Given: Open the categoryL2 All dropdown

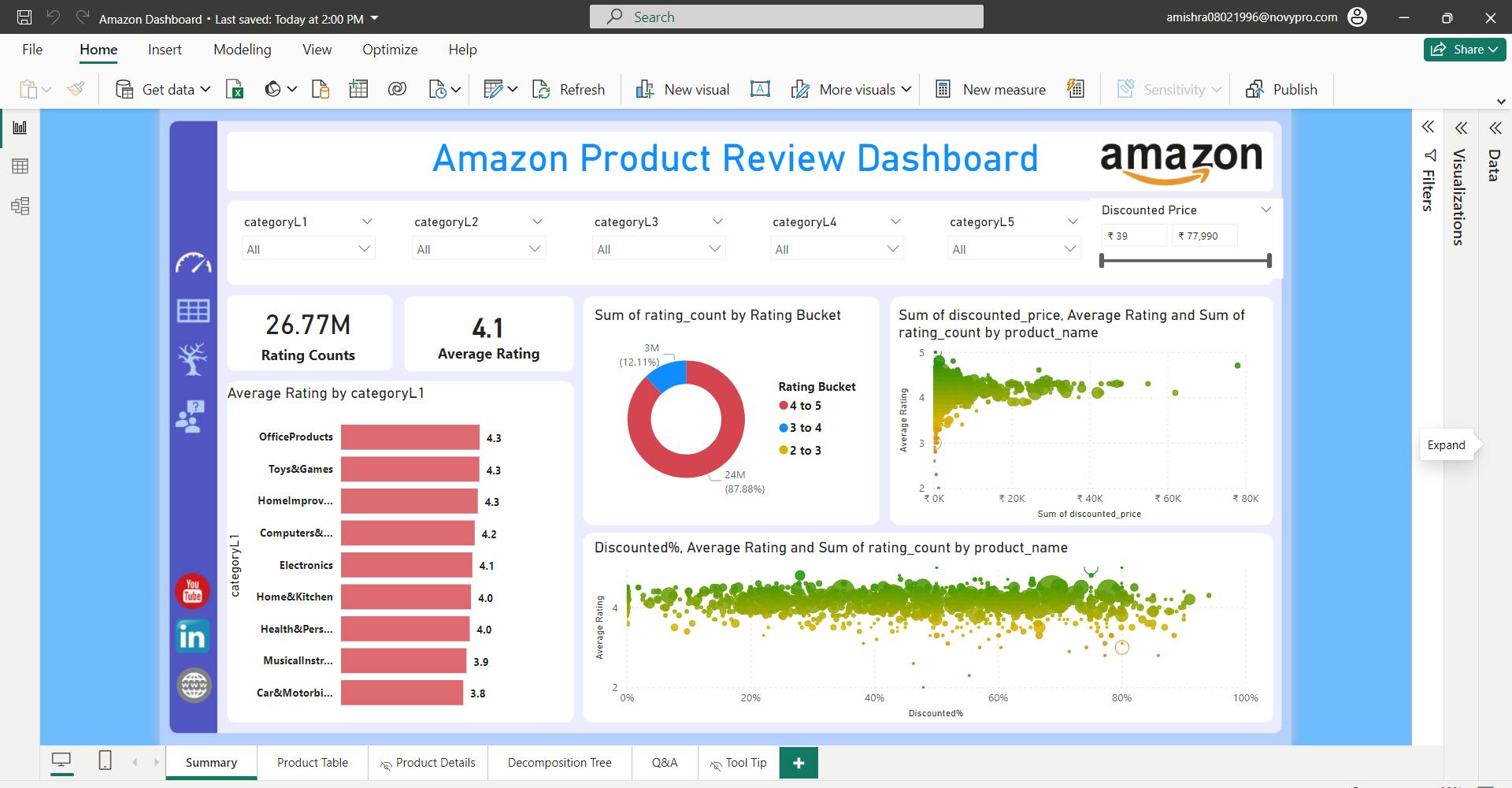Looking at the screenshot, I should [x=478, y=249].
